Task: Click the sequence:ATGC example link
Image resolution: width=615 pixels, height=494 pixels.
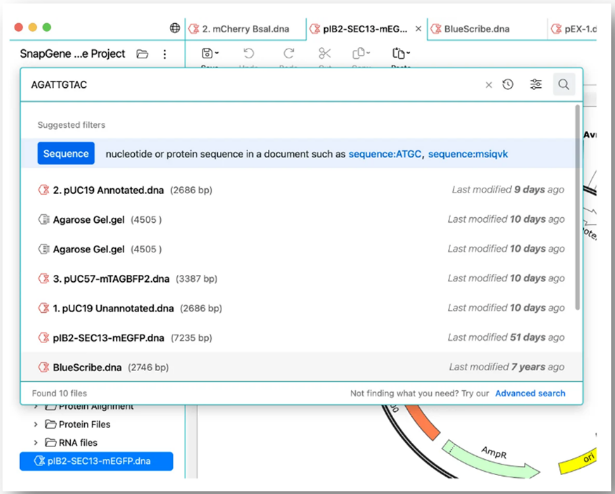Action: [385, 154]
